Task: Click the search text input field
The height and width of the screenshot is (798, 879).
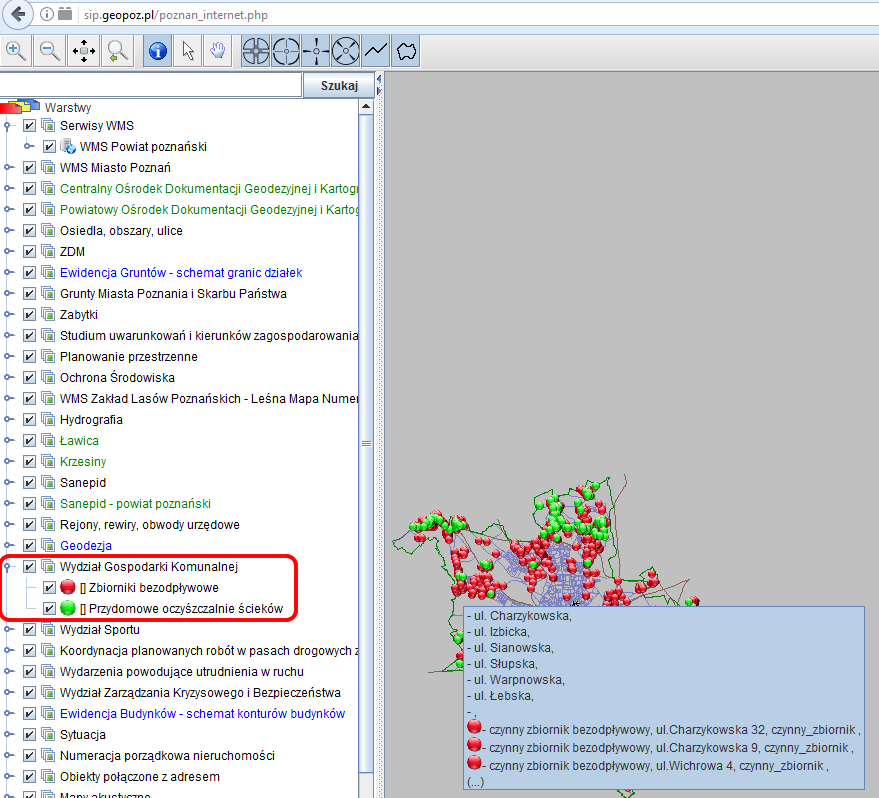Action: pos(150,86)
